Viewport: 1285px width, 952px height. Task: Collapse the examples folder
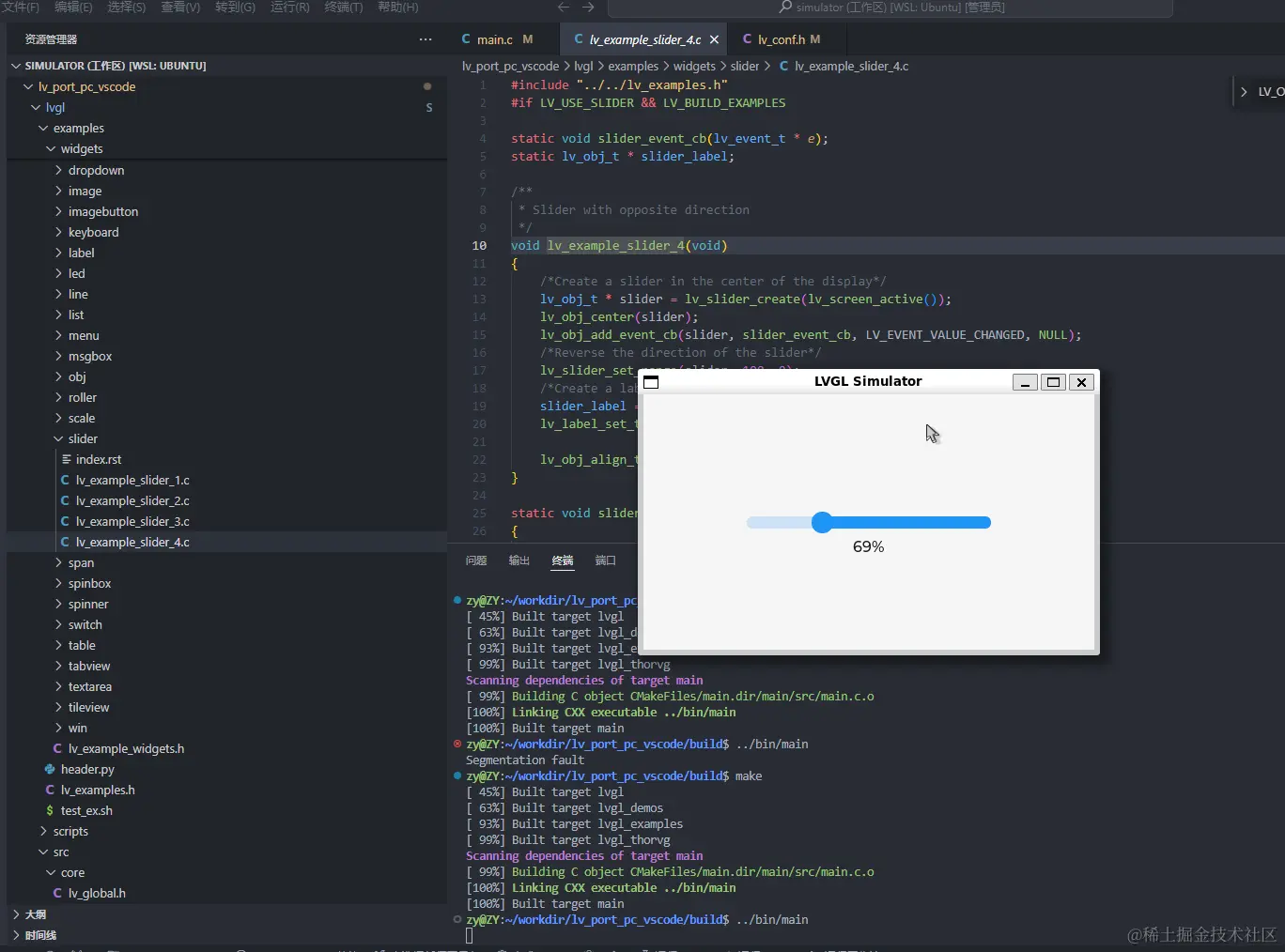pyautogui.click(x=43, y=128)
